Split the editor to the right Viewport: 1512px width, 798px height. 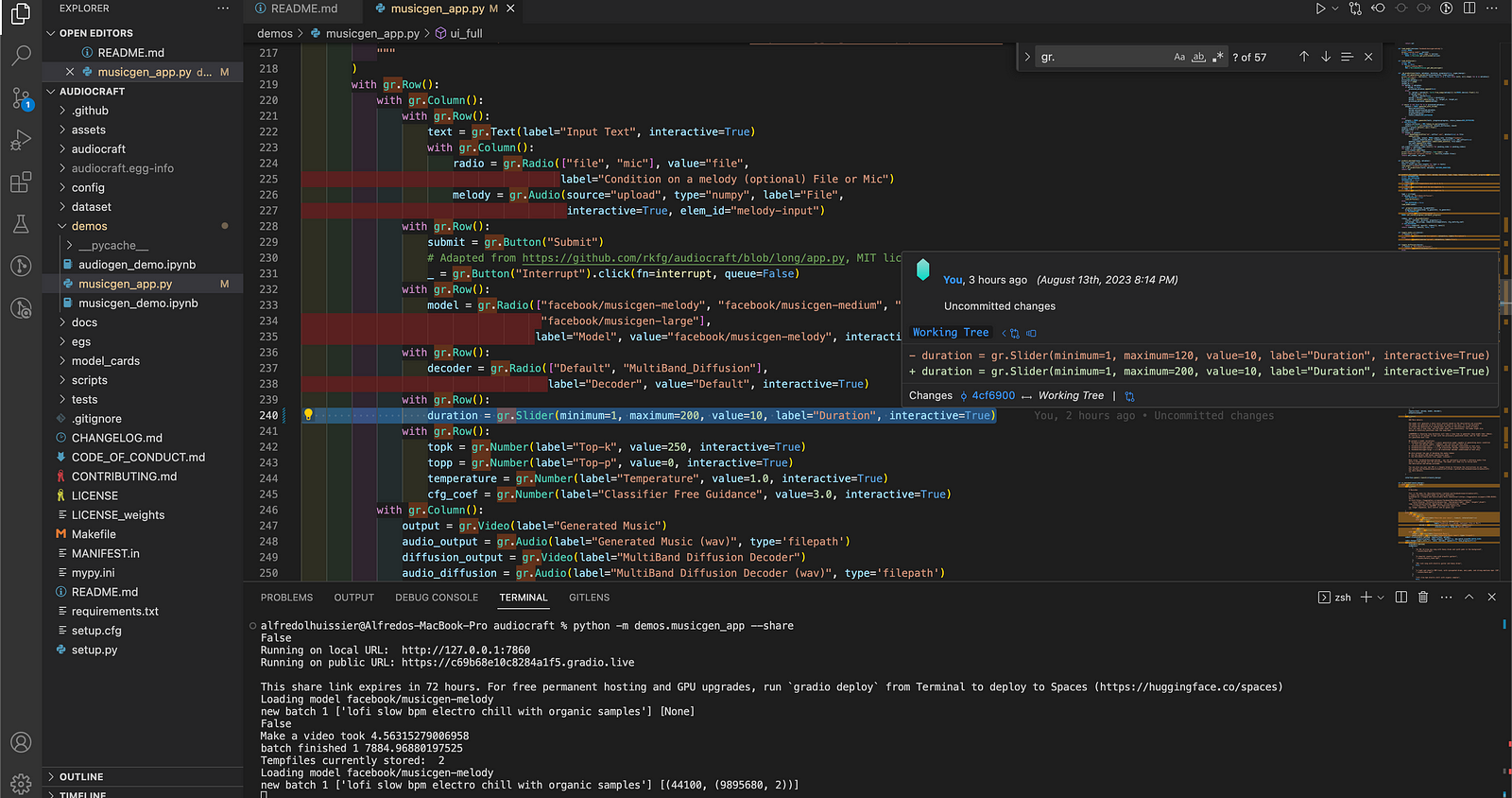click(x=1469, y=9)
